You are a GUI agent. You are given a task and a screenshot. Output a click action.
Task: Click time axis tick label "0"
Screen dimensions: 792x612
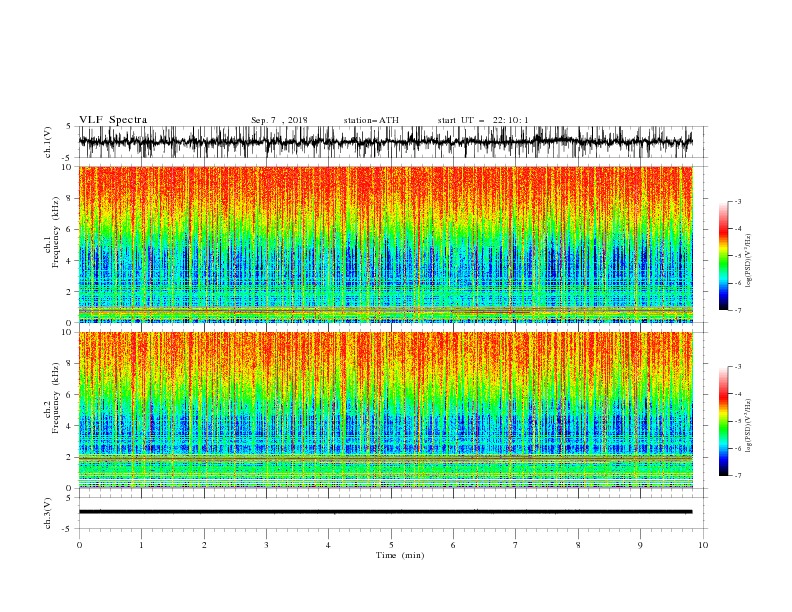point(79,545)
